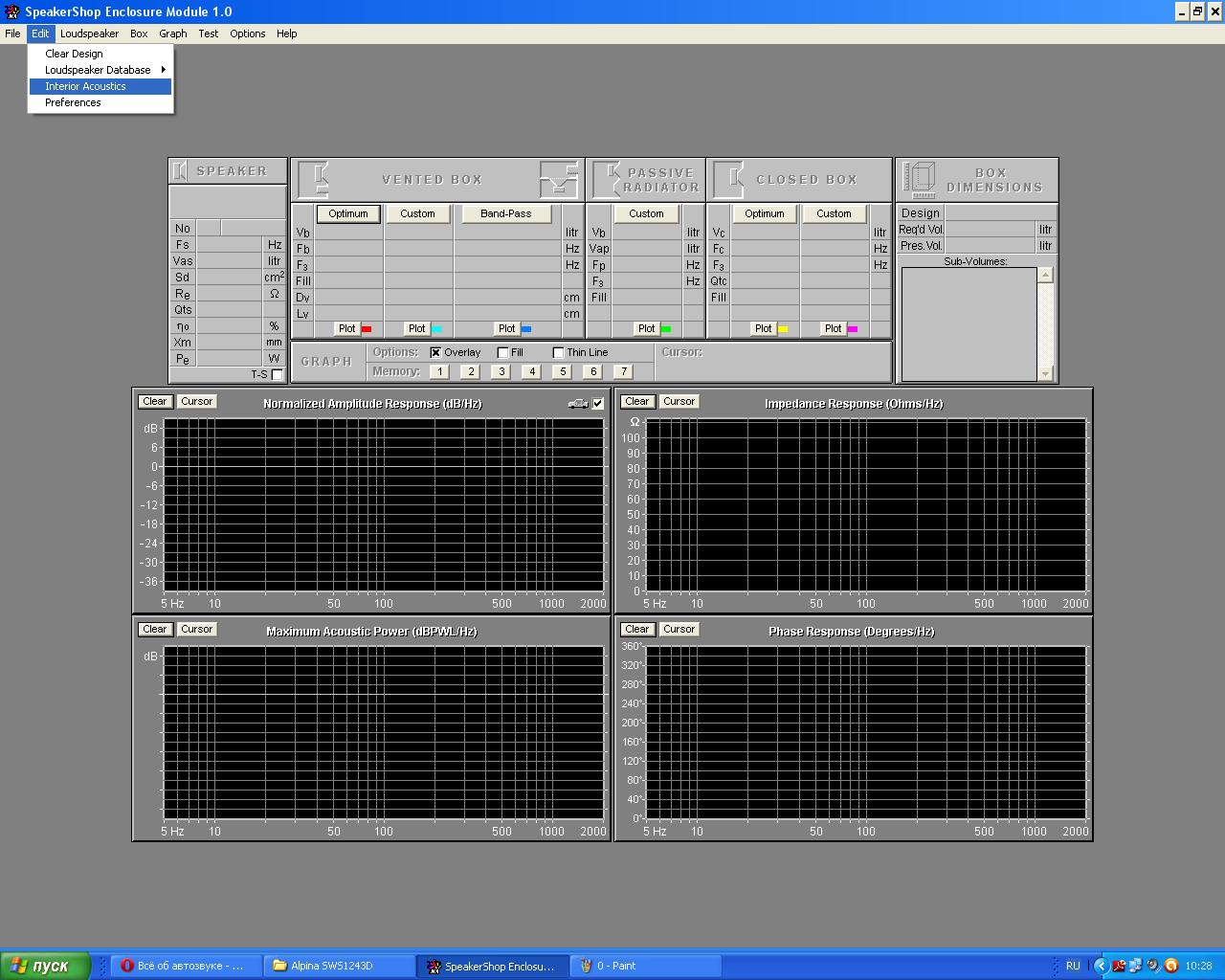Screen dimensions: 1225x980
Task: Click the closed box enclosure icon
Action: click(728, 179)
